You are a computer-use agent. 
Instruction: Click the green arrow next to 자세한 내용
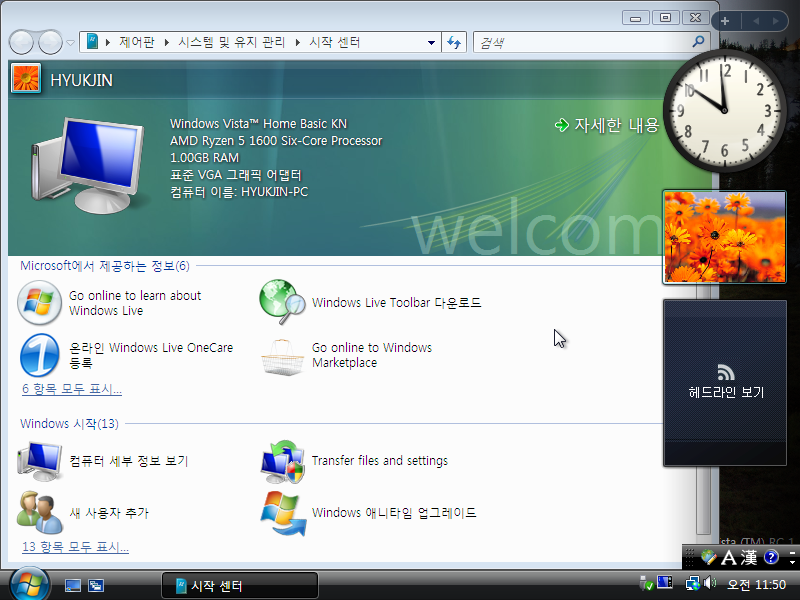click(x=561, y=125)
